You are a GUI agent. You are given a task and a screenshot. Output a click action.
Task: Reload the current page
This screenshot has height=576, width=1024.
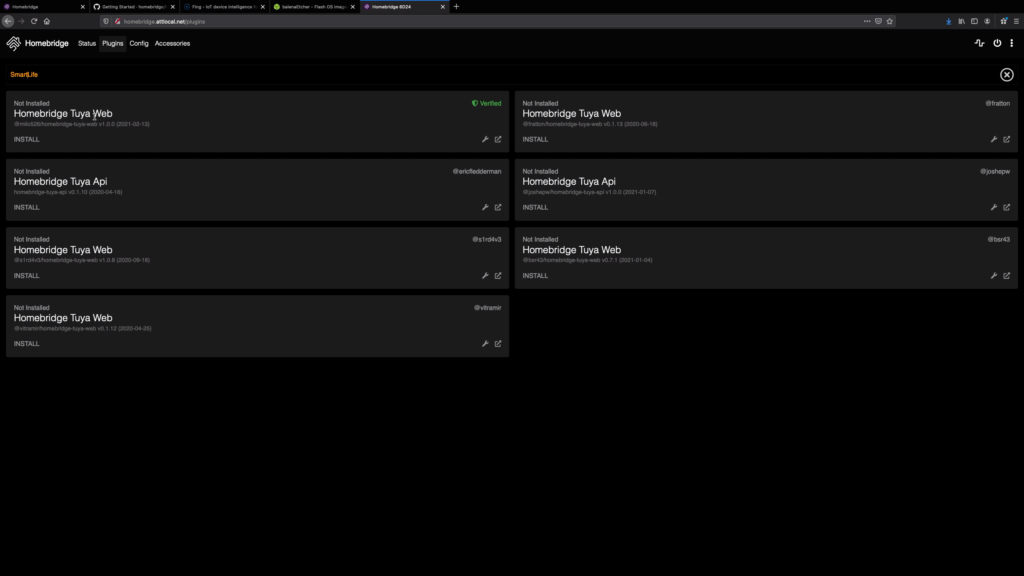34,22
